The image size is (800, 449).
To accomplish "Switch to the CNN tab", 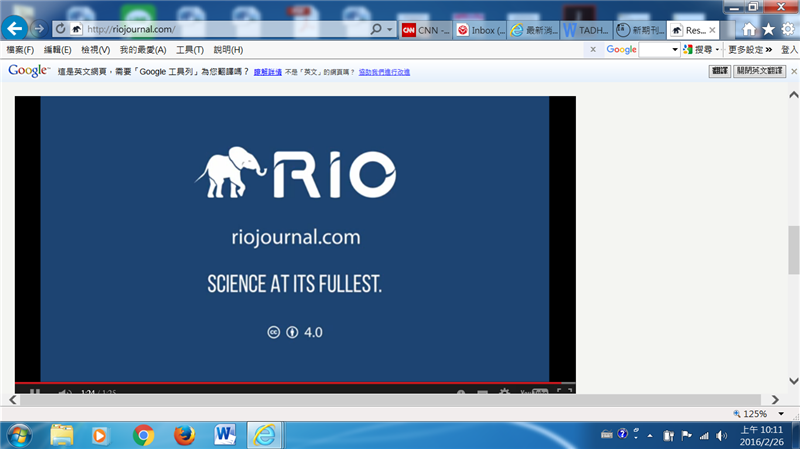I will (425, 30).
